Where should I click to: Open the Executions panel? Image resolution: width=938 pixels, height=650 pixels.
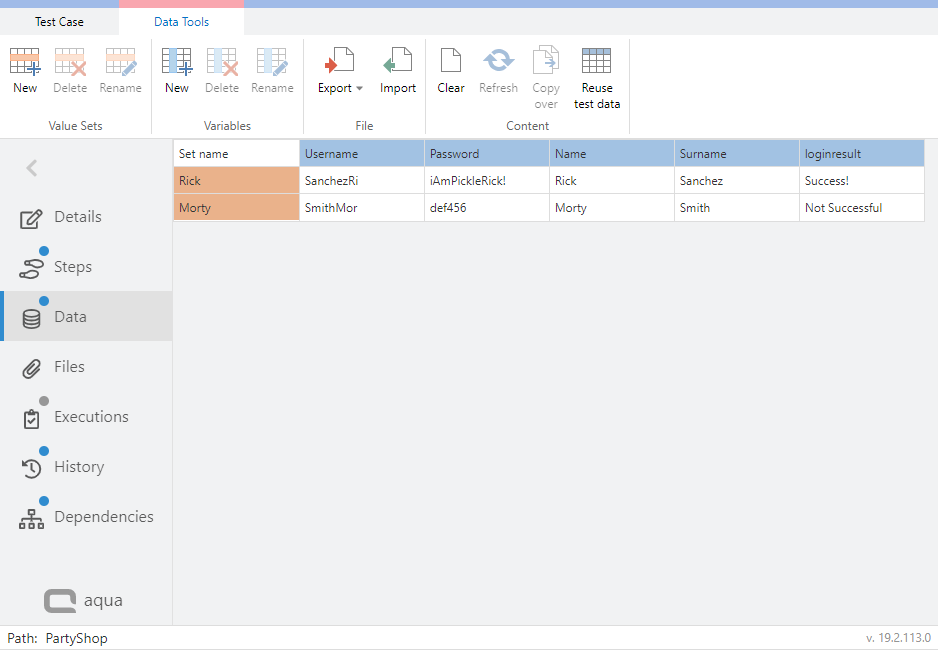91,416
